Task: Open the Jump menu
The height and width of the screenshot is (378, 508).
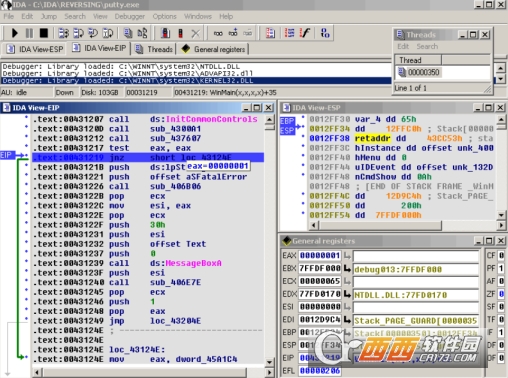Action: coord(49,16)
